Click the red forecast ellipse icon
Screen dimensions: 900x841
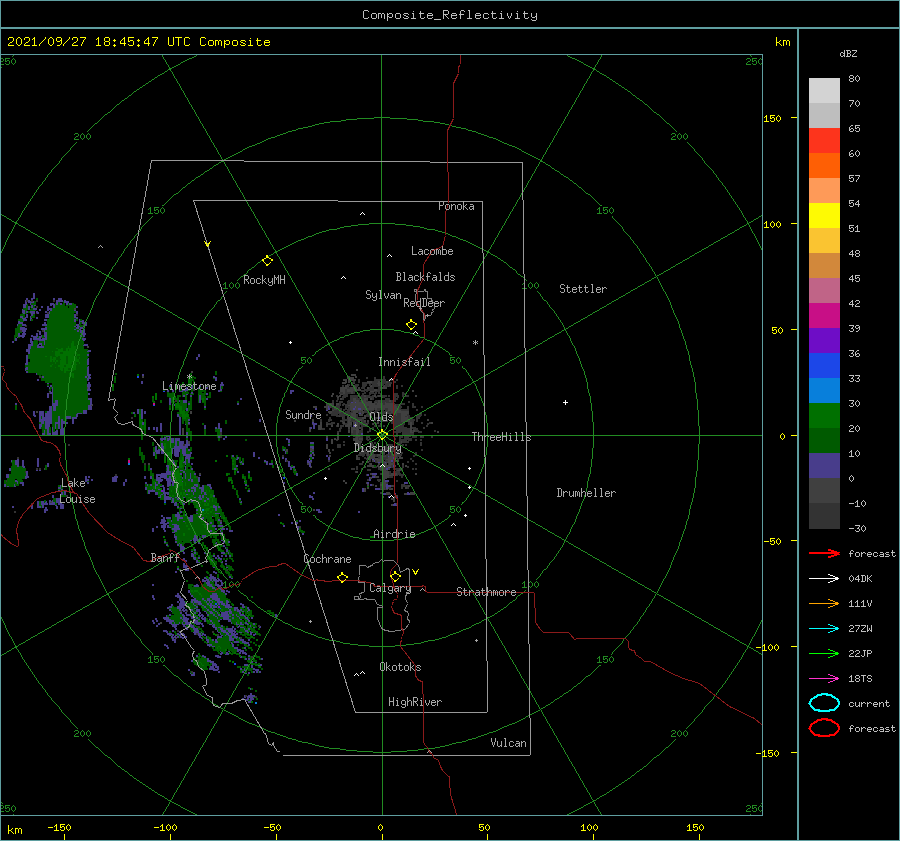pos(824,728)
